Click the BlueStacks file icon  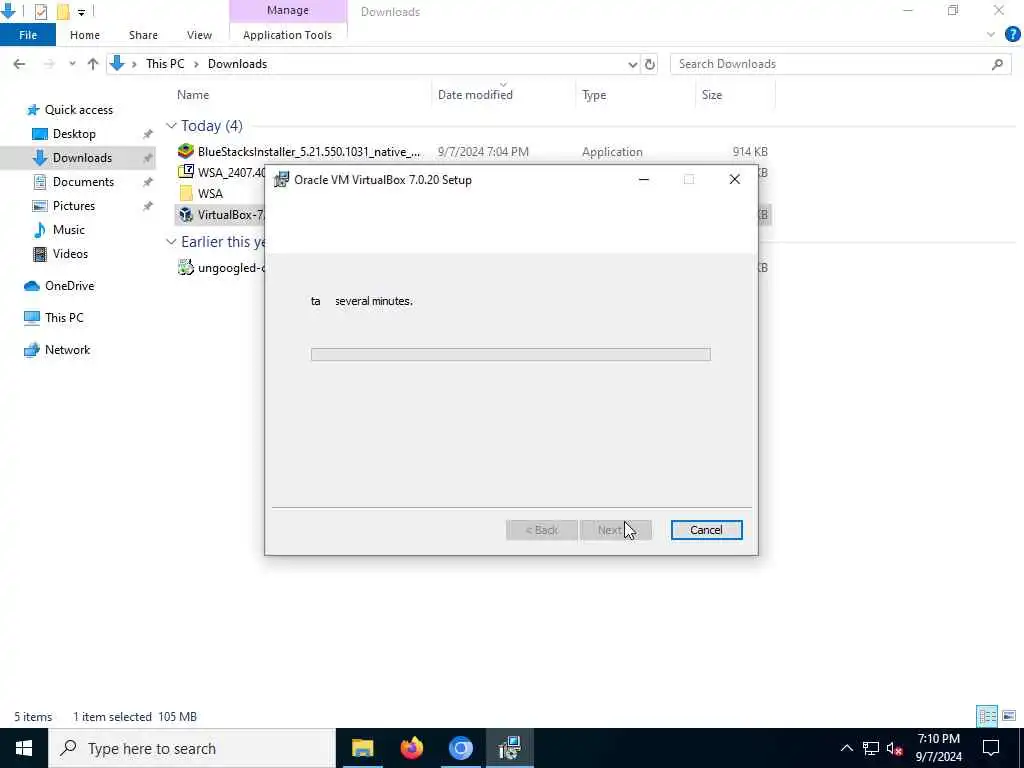pyautogui.click(x=186, y=152)
